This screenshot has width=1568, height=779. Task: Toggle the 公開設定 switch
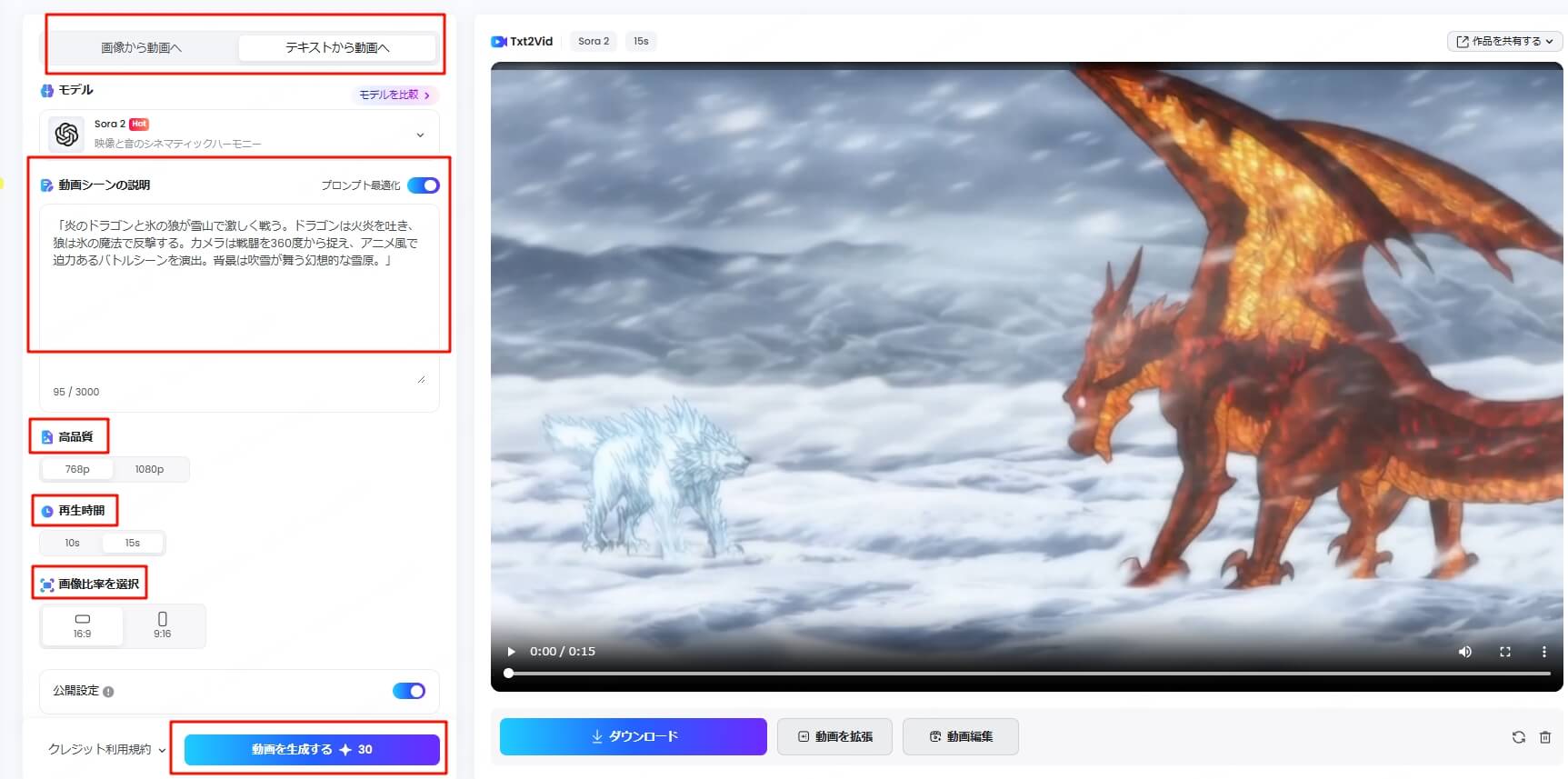(x=409, y=691)
